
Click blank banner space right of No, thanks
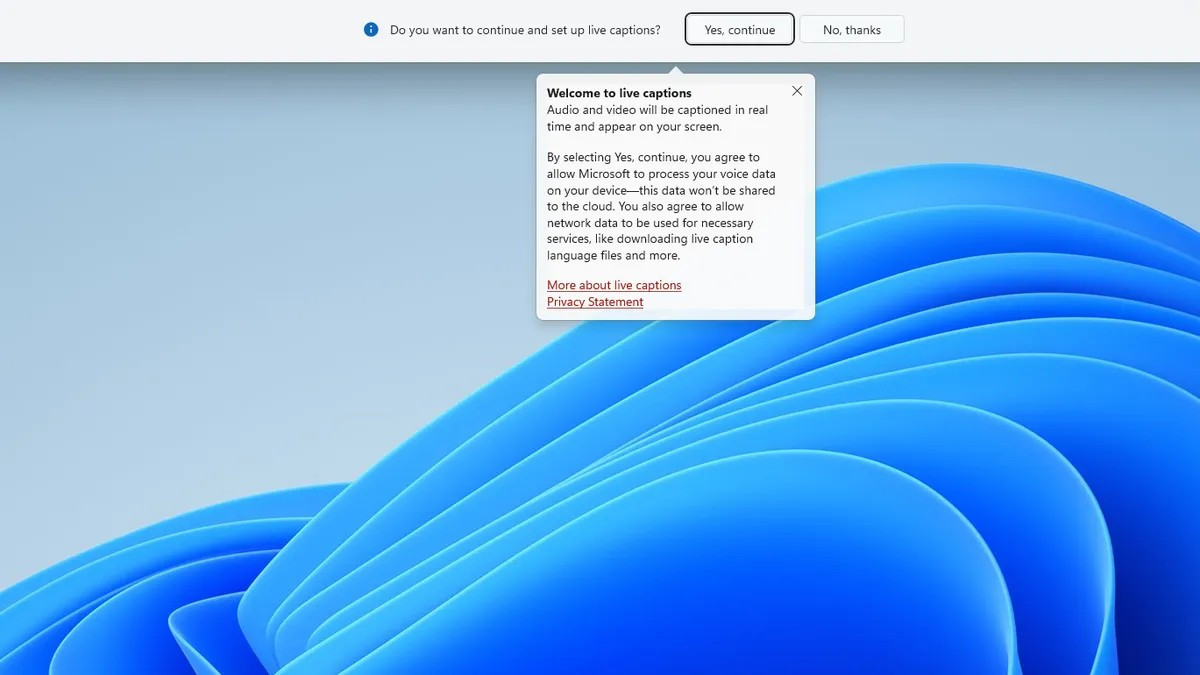tap(1050, 30)
